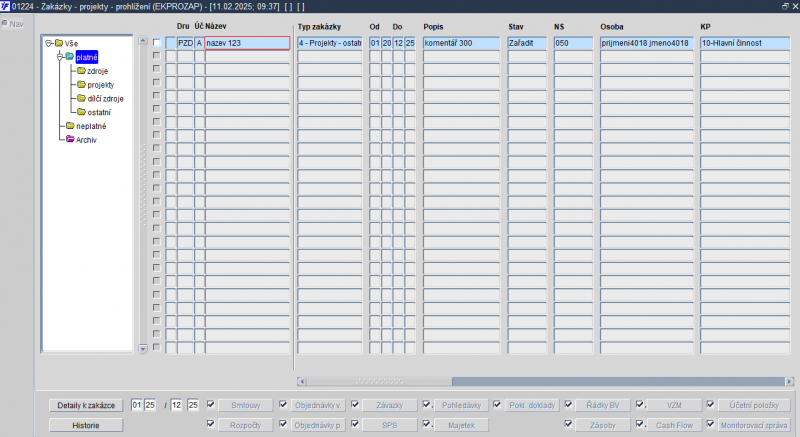Select zdroje in the tree
The image size is (800, 437).
[x=97, y=71]
